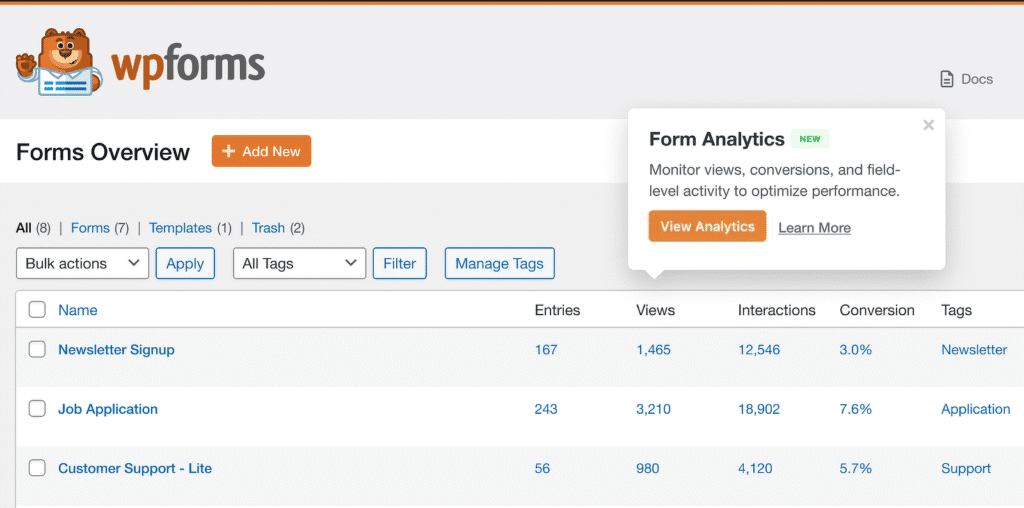Tick the Customer Support - Lite checkbox
This screenshot has width=1024, height=508.
click(x=37, y=468)
